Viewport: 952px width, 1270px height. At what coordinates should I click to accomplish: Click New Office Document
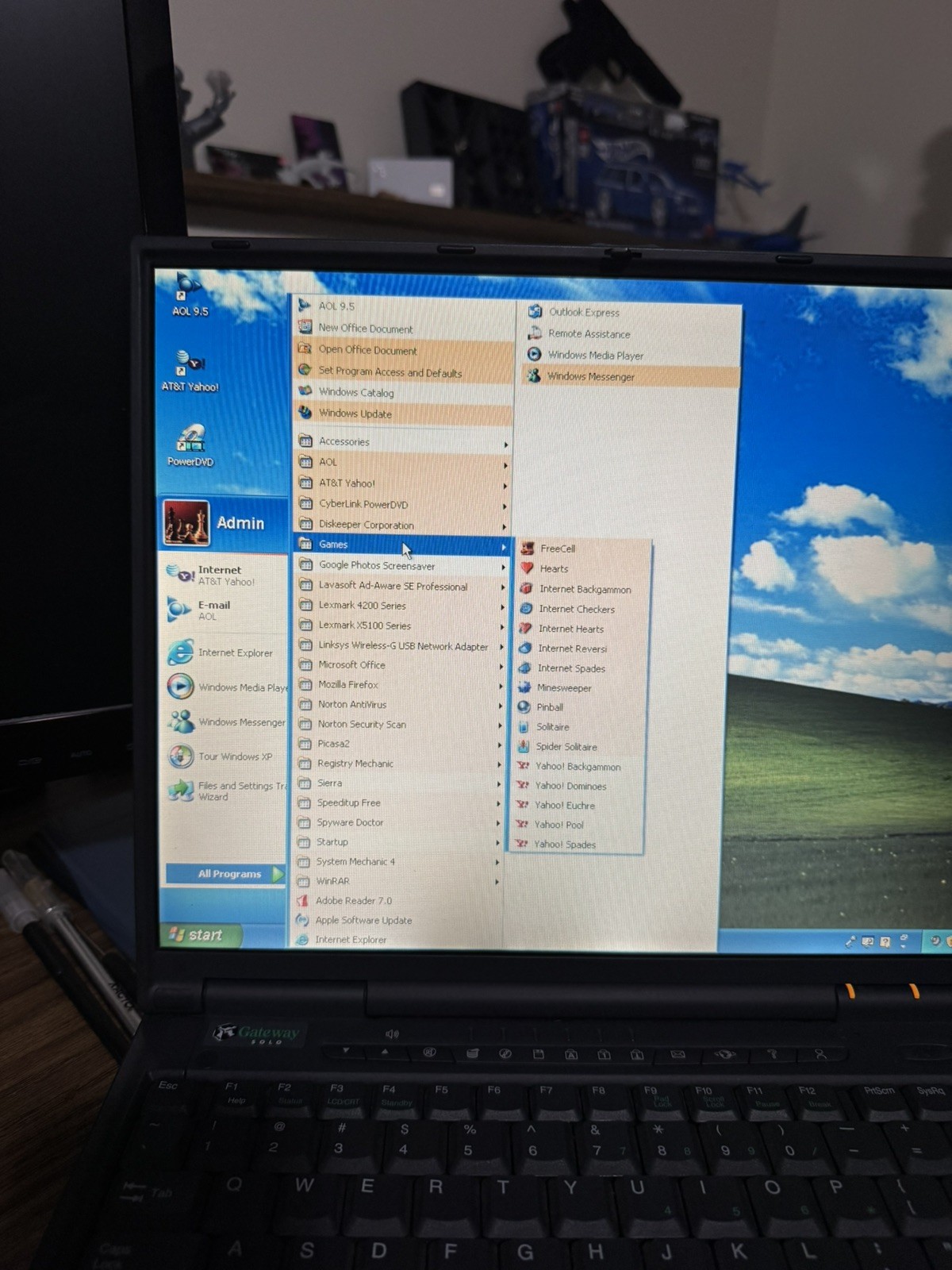(x=404, y=329)
